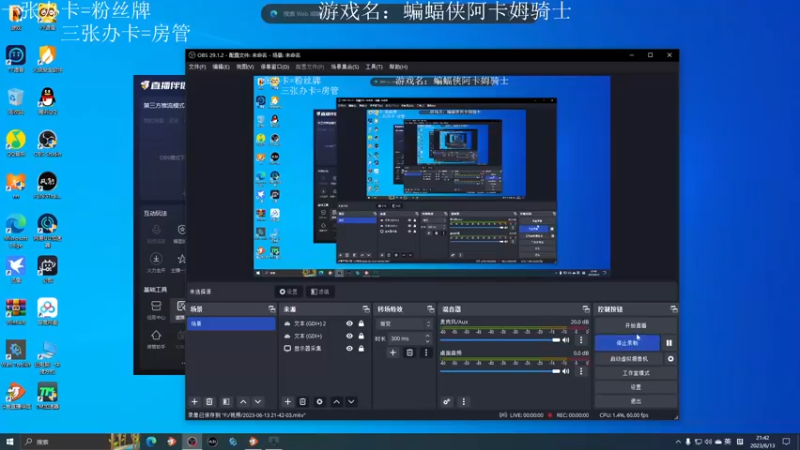The image size is (800, 450).
Task: Float the Controls dock panel
Action: (x=673, y=309)
